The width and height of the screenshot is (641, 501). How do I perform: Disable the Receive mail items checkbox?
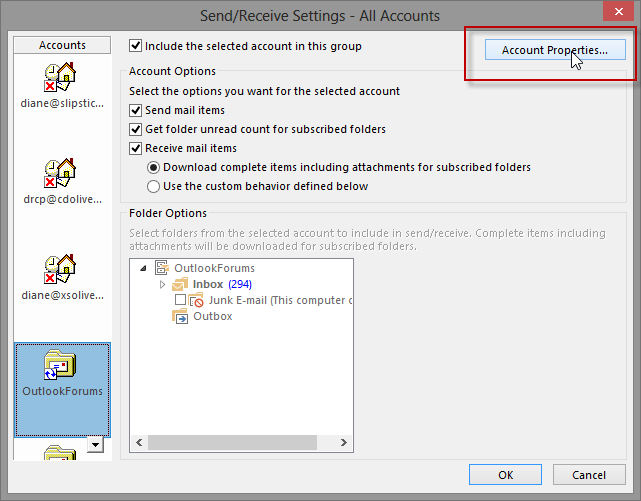point(136,148)
